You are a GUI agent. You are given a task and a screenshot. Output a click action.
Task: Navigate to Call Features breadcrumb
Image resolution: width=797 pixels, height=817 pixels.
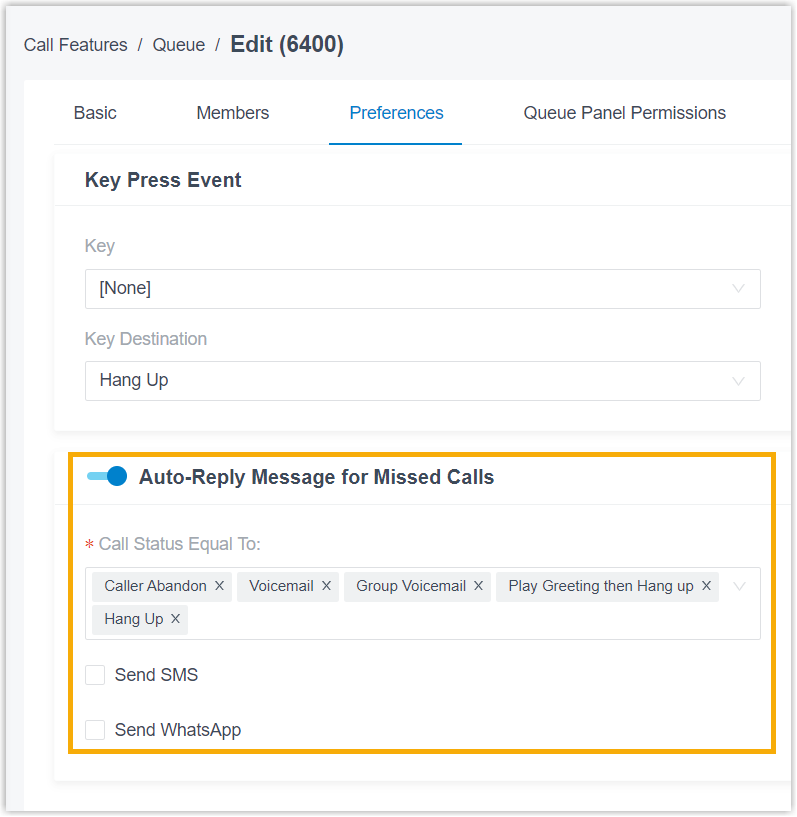pyautogui.click(x=76, y=45)
